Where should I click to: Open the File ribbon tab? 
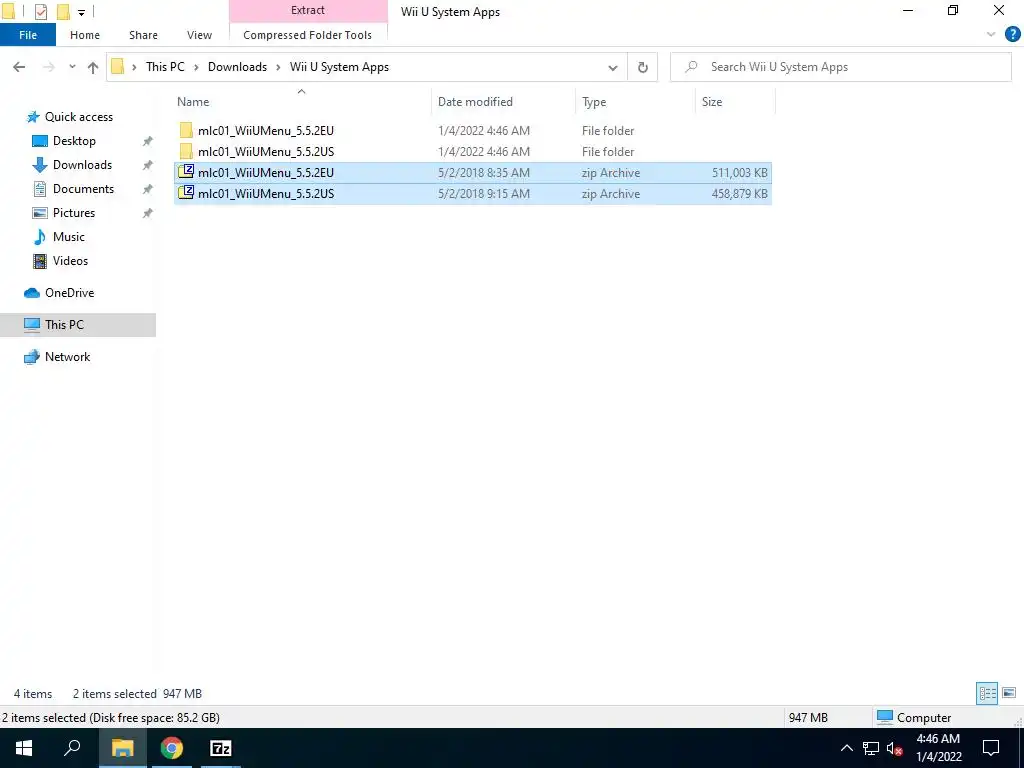click(28, 35)
